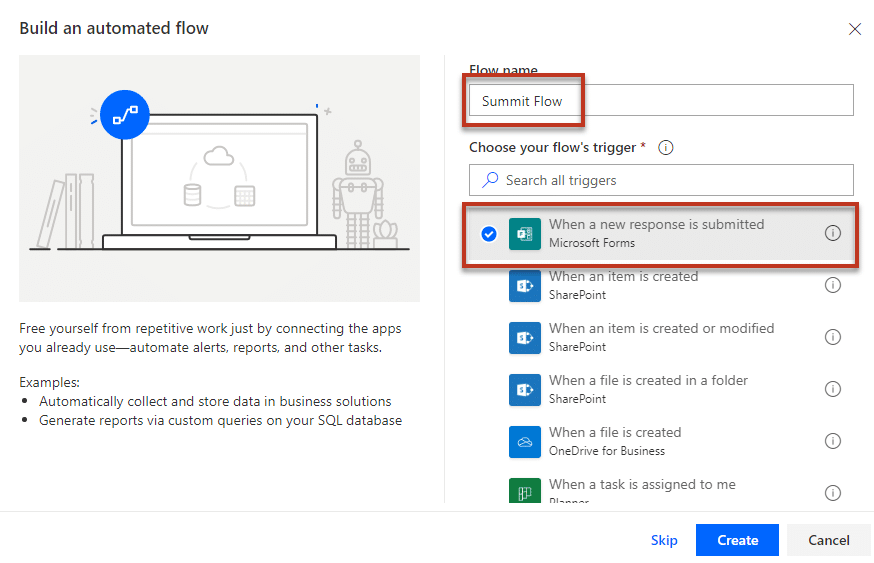Screen dimensions: 874x563
Task: Click the Create button
Action: tap(737, 540)
